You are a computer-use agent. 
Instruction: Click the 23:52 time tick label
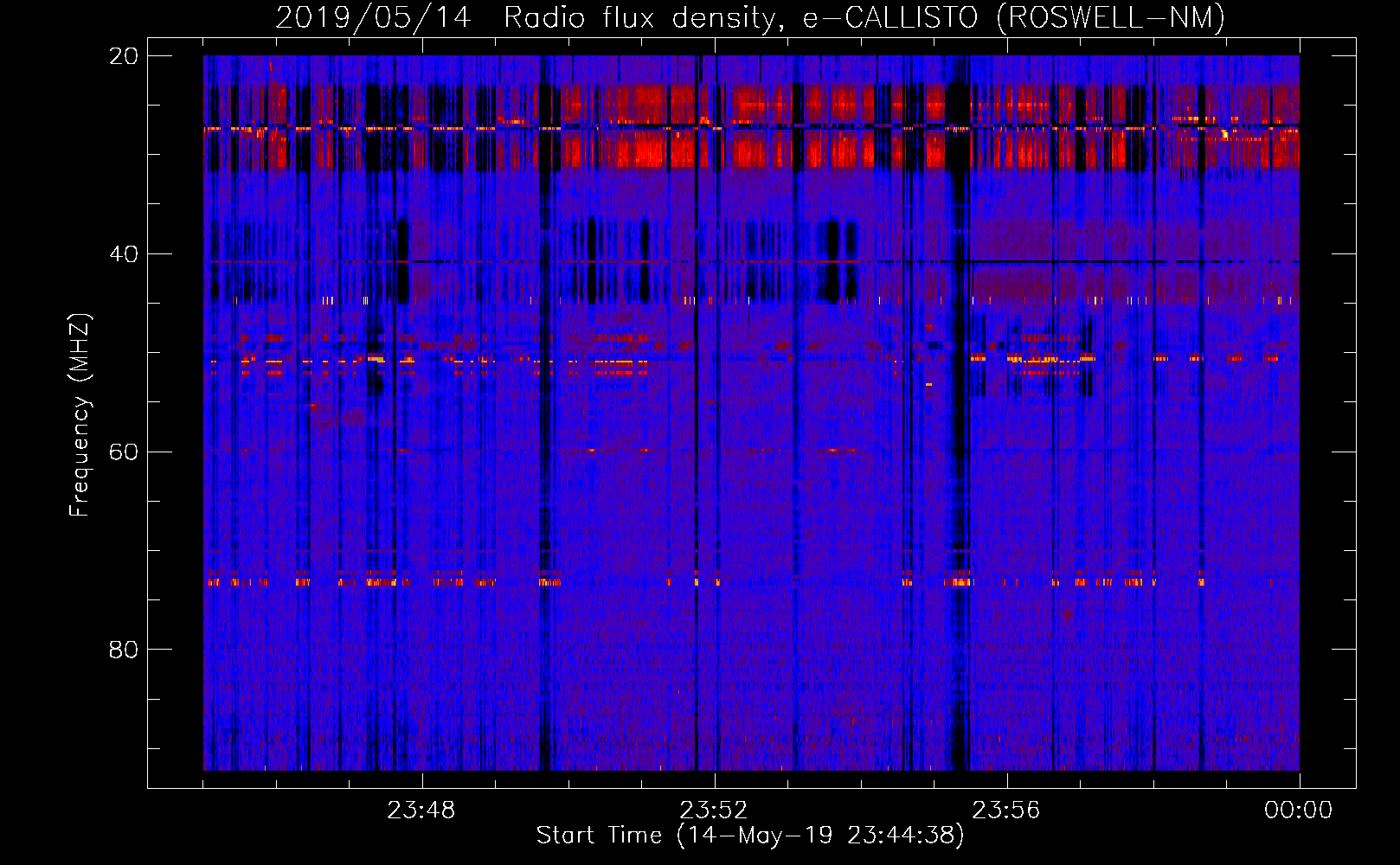pyautogui.click(x=713, y=811)
